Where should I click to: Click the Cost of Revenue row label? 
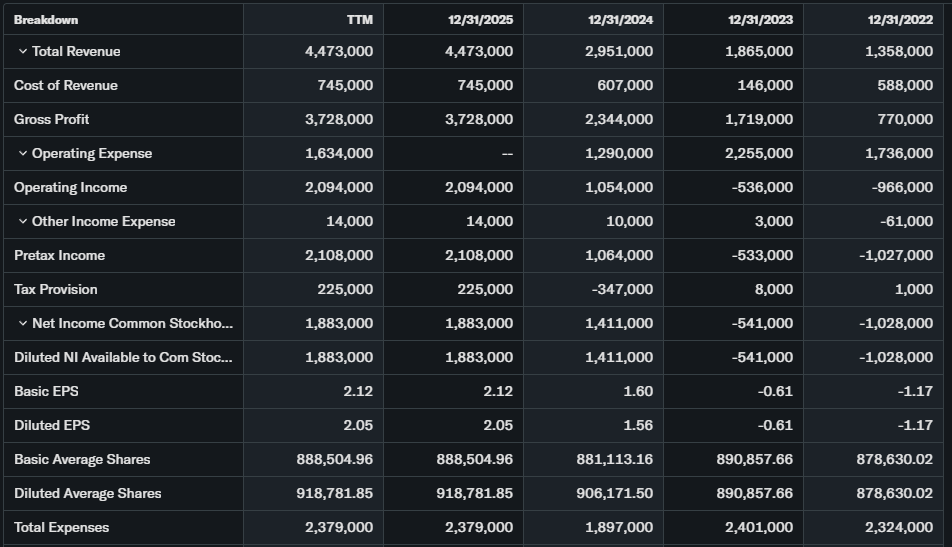[x=66, y=86]
